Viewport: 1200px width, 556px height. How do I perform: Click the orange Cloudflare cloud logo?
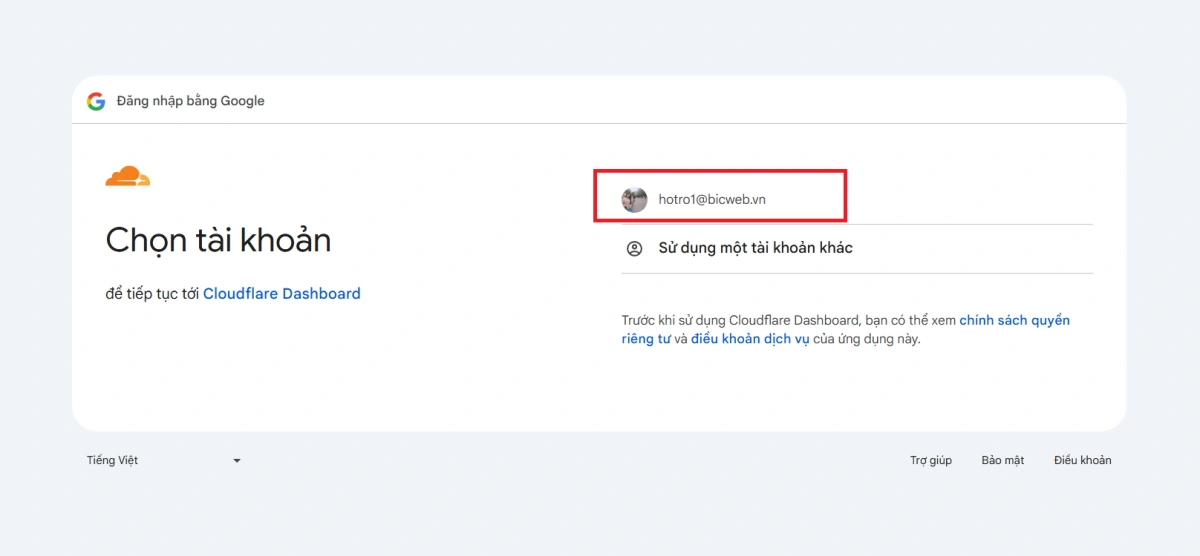128,177
